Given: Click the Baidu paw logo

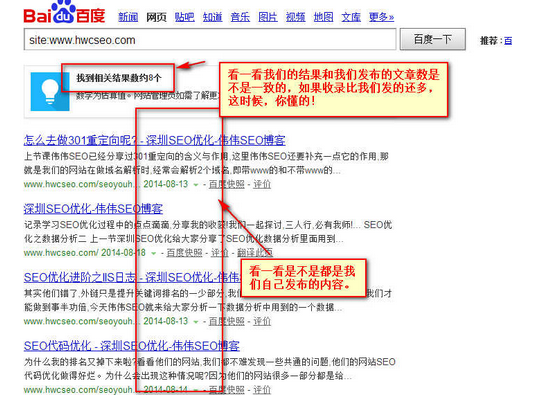Looking at the screenshot, I should pyautogui.click(x=65, y=12).
